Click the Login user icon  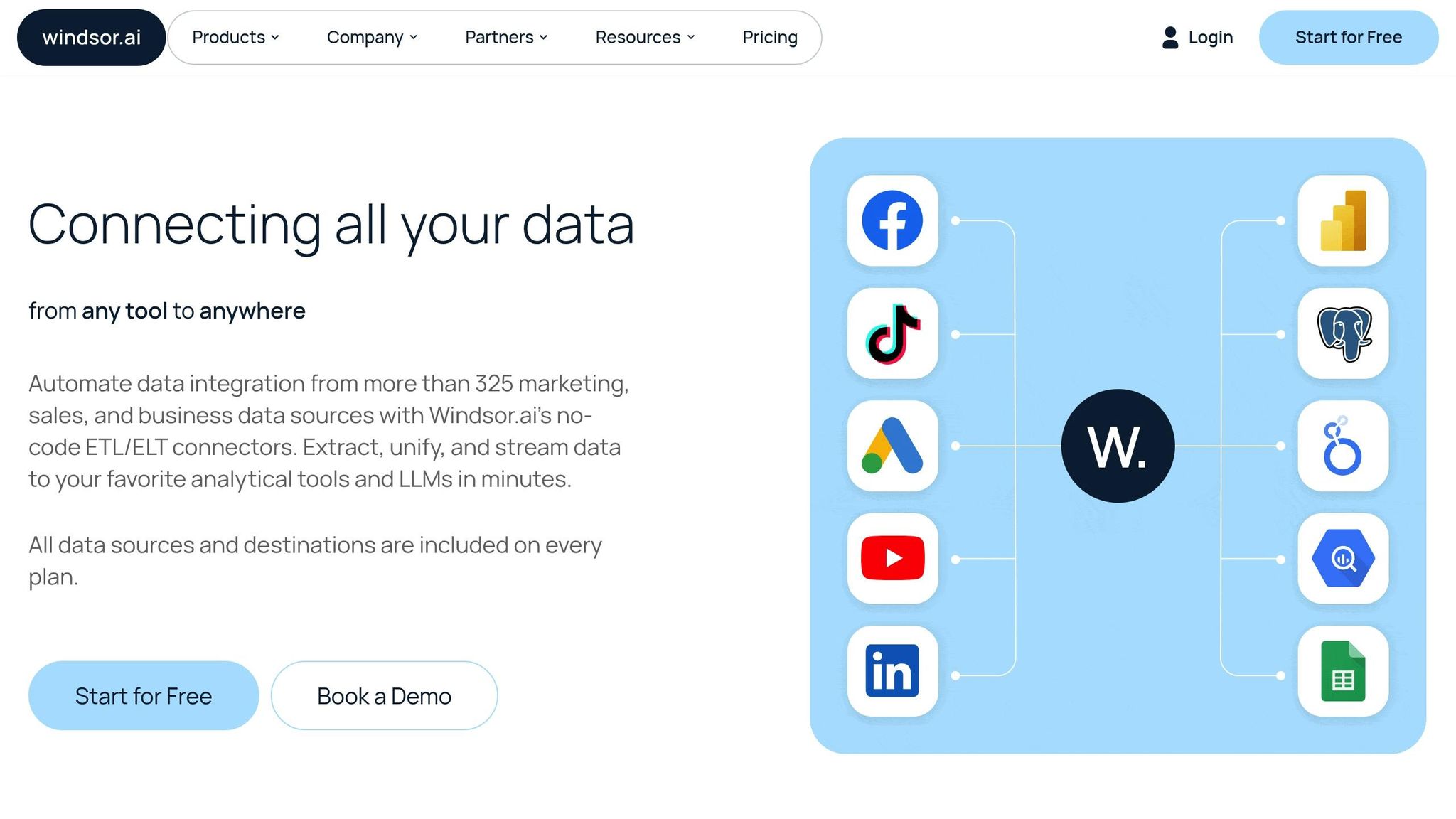pos(1168,37)
